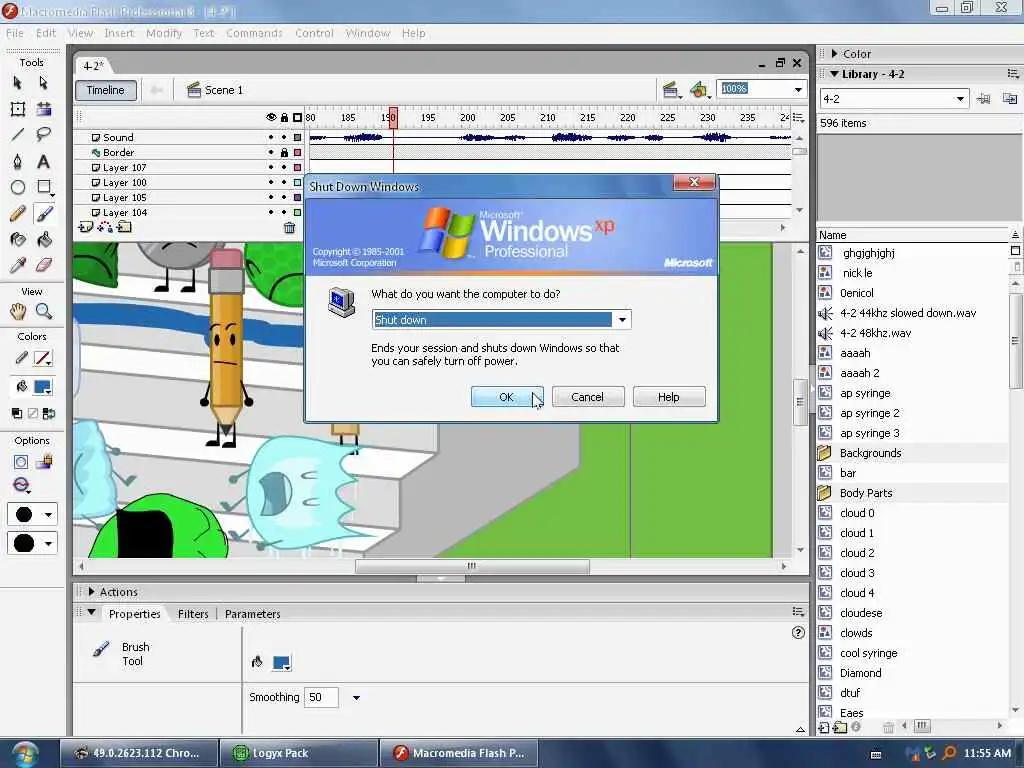Collapse the Library - 4-2 panel
This screenshot has height=768, width=1024.
834,74
